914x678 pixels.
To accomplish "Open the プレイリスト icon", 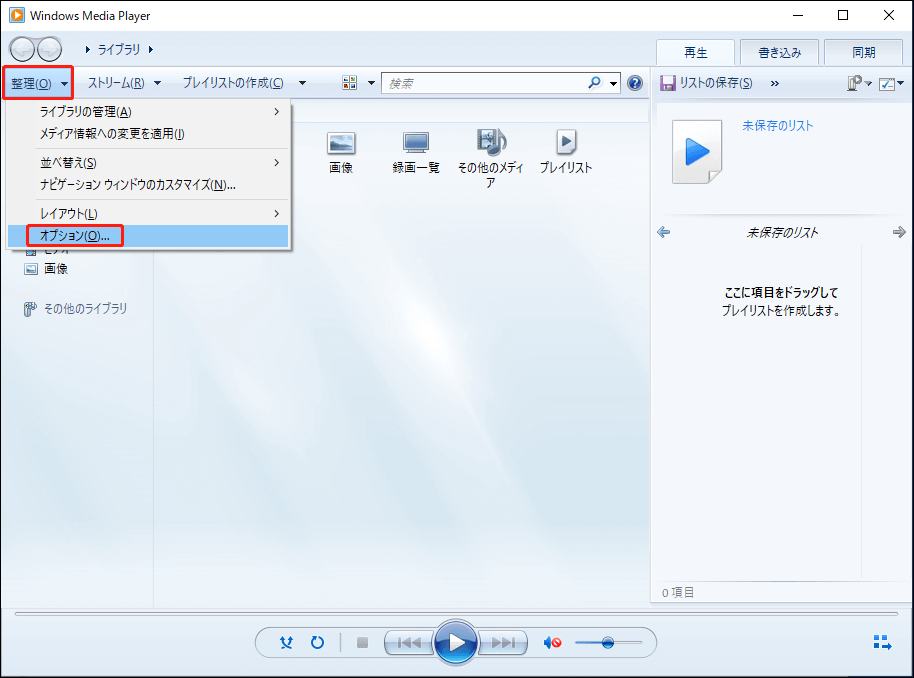I will [565, 152].
